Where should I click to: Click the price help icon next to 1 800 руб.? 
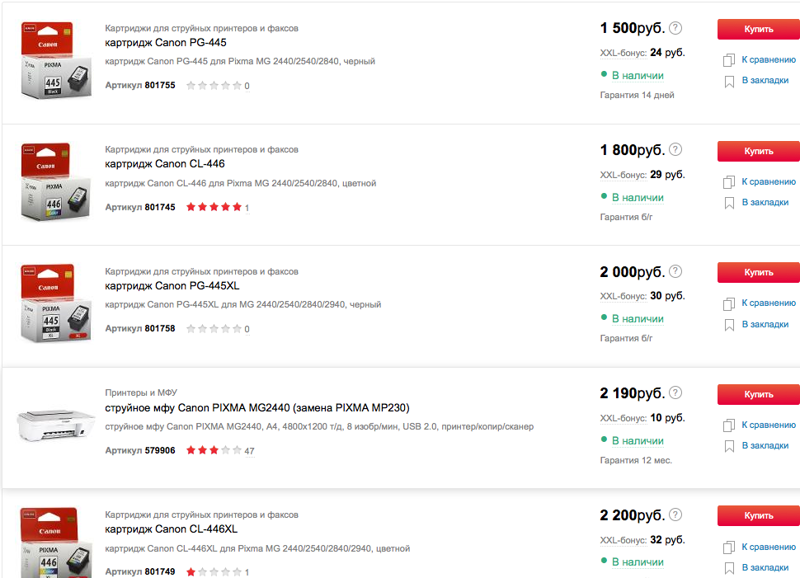click(x=675, y=149)
